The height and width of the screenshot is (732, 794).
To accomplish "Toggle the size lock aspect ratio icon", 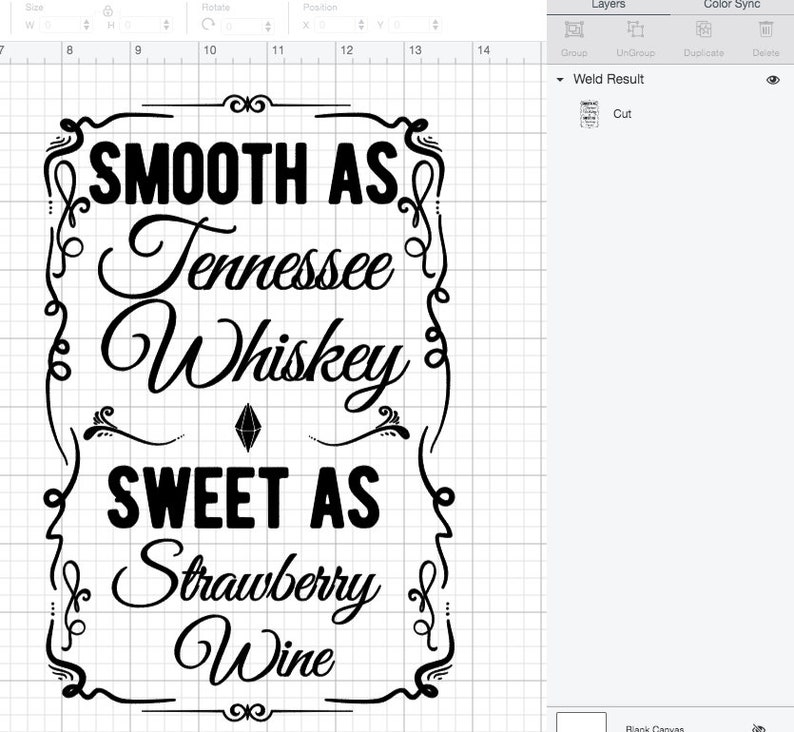I will [107, 11].
